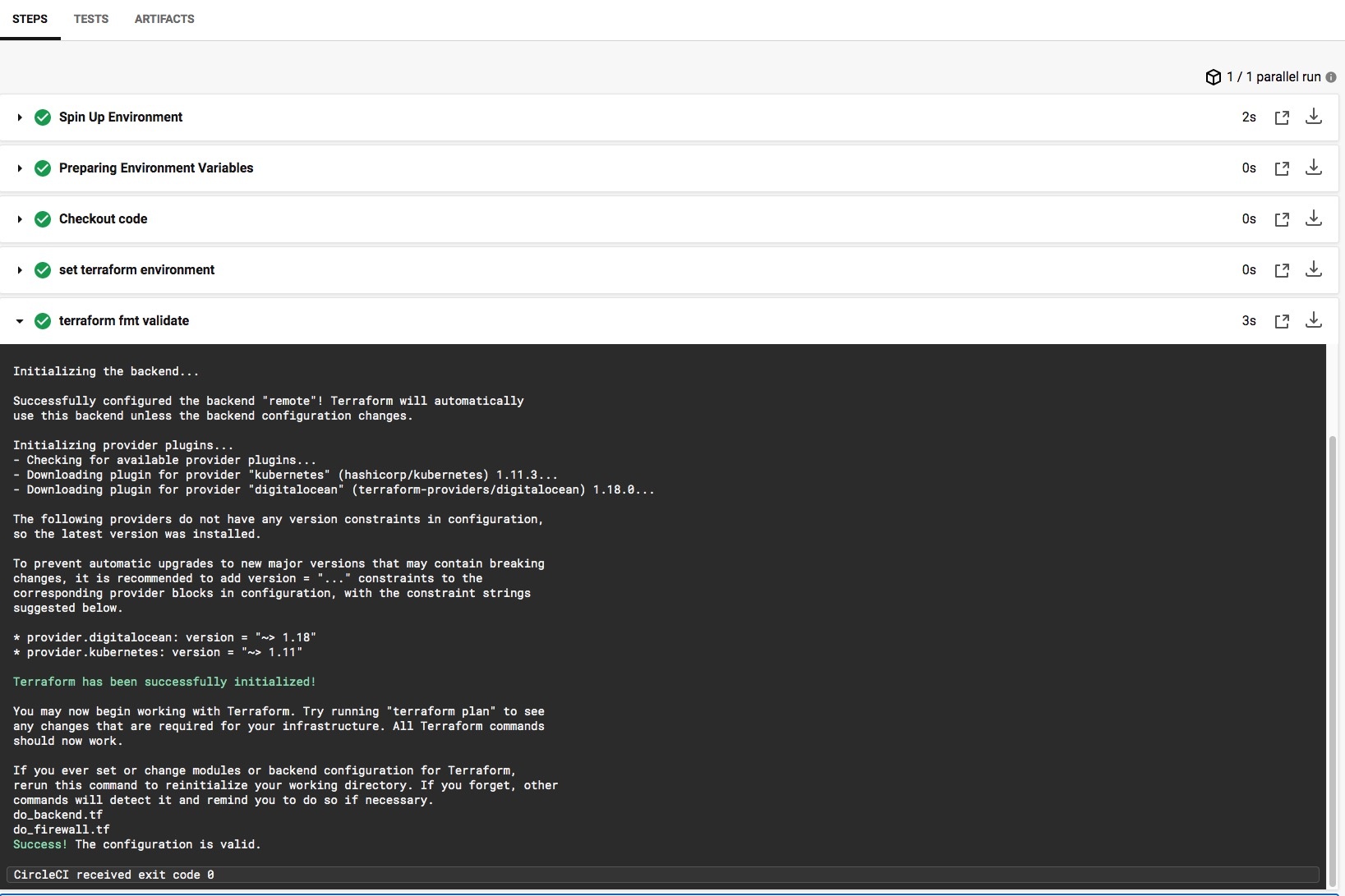Download terraform fmt validate log
Image resolution: width=1345 pixels, height=896 pixels.
(1314, 320)
